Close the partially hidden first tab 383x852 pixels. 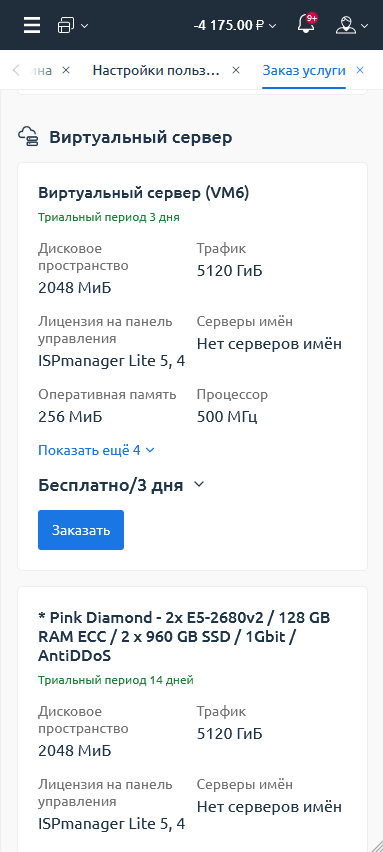pyautogui.click(x=66, y=70)
